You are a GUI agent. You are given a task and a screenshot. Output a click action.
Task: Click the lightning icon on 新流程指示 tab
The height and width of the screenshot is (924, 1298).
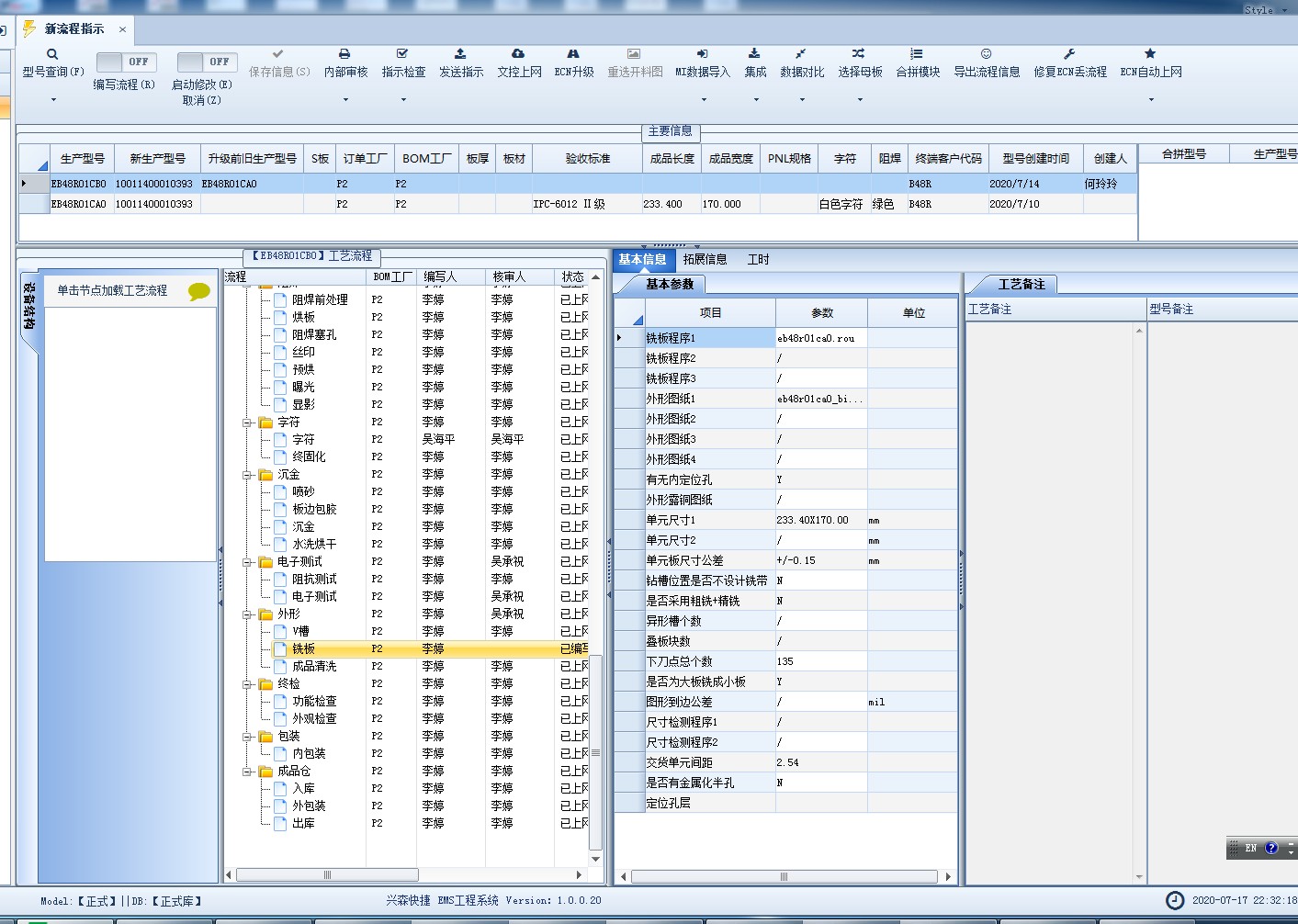[30, 28]
